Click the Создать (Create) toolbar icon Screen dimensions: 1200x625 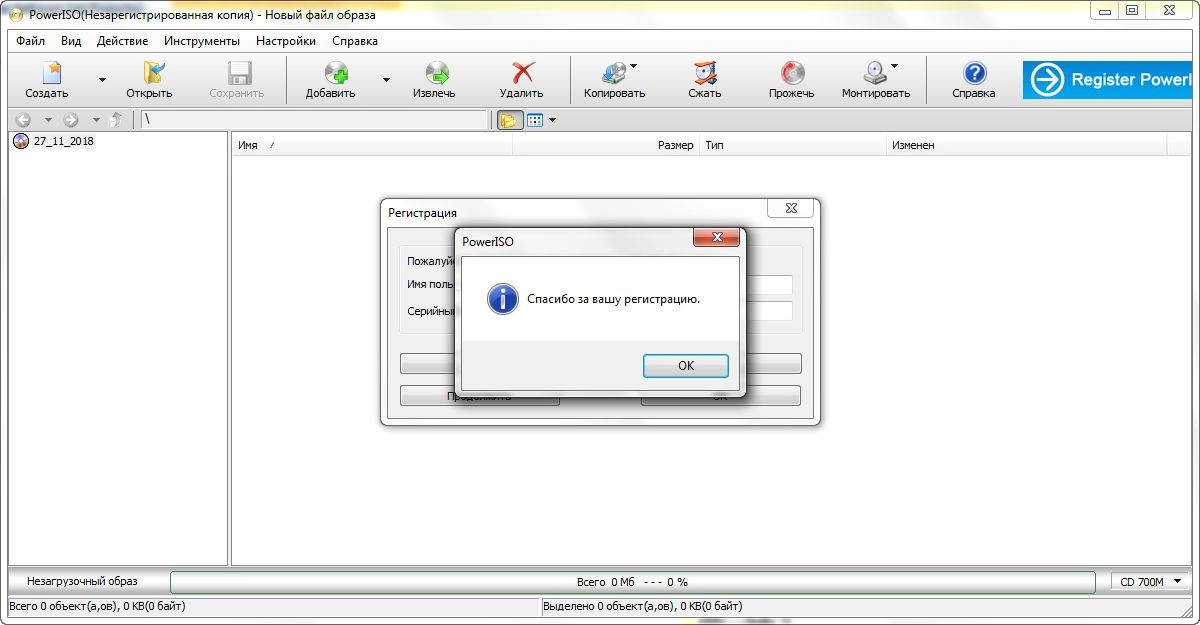click(47, 80)
